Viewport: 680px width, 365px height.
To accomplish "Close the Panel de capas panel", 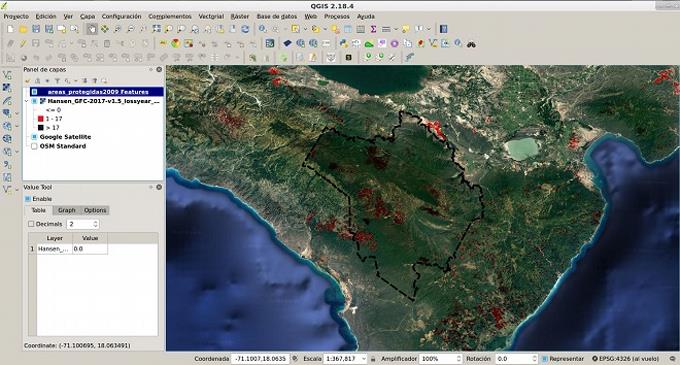I will (x=159, y=69).
